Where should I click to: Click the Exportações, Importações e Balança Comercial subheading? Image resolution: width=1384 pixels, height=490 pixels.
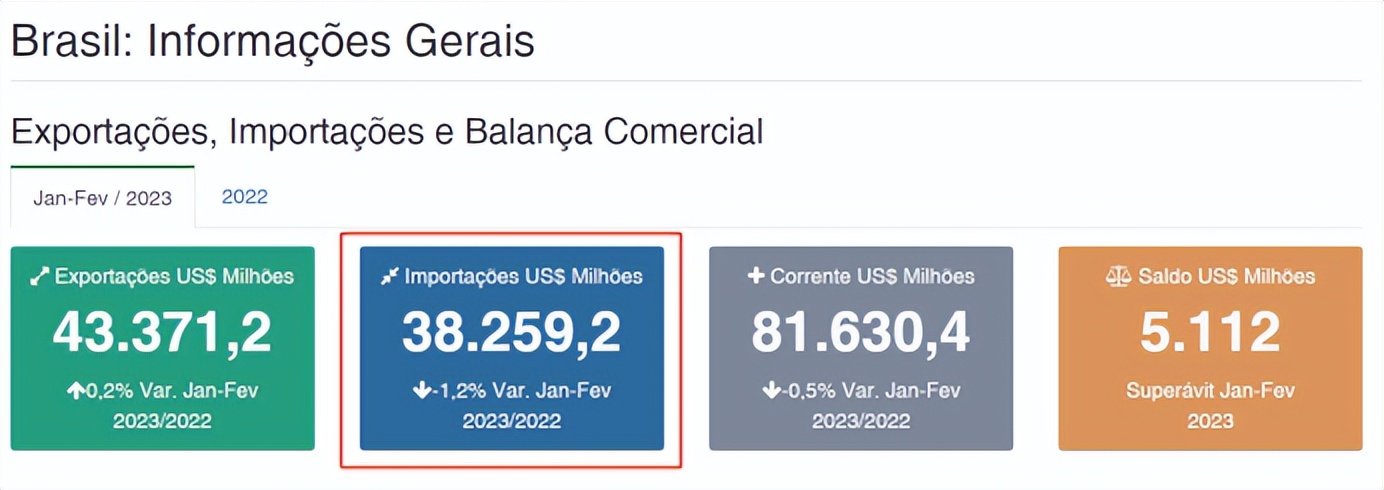point(386,131)
